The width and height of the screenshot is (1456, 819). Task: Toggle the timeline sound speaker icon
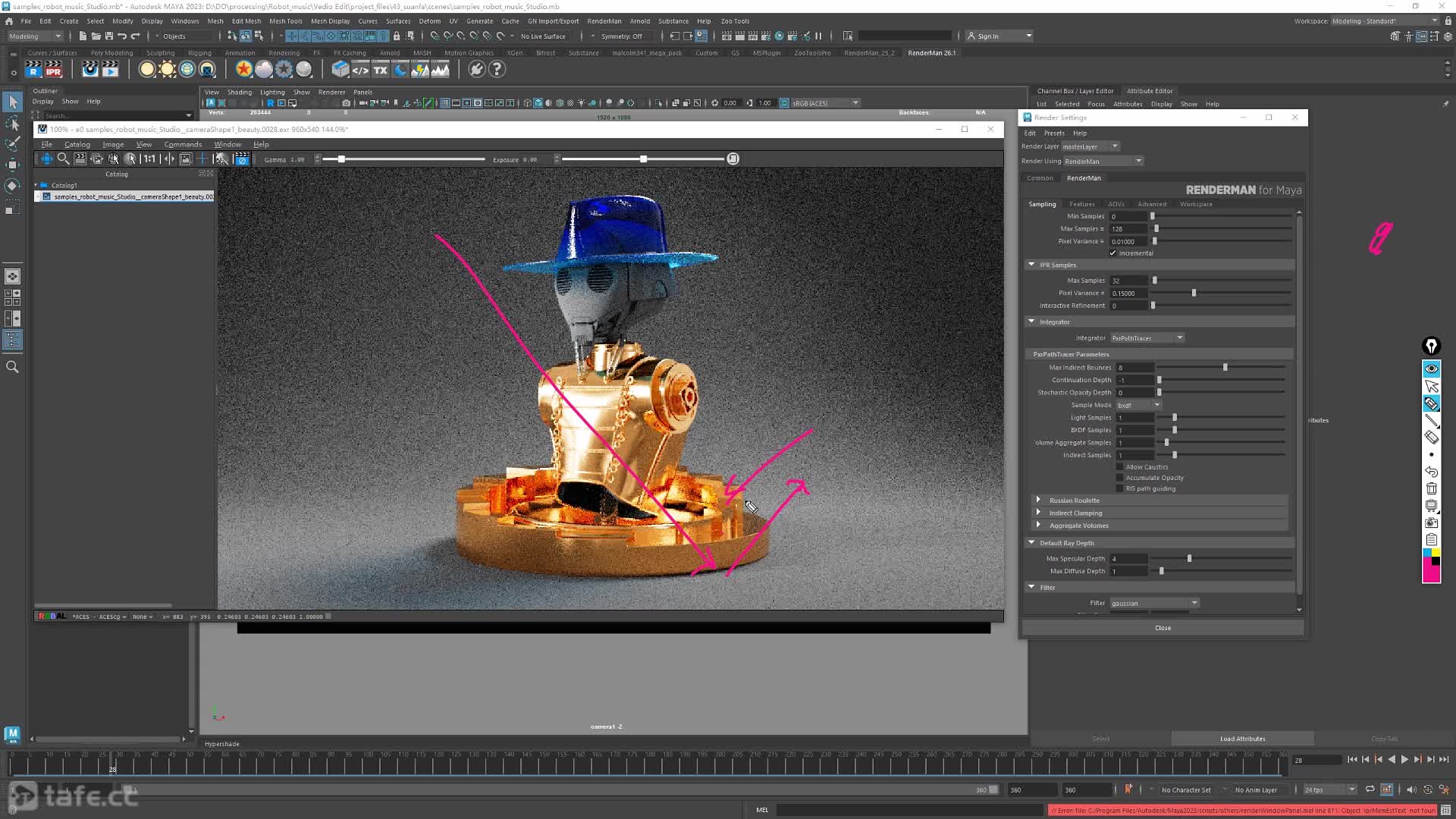[x=1410, y=789]
